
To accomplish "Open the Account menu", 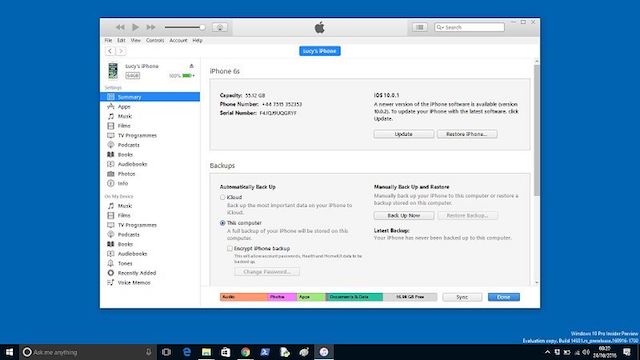I will 178,40.
